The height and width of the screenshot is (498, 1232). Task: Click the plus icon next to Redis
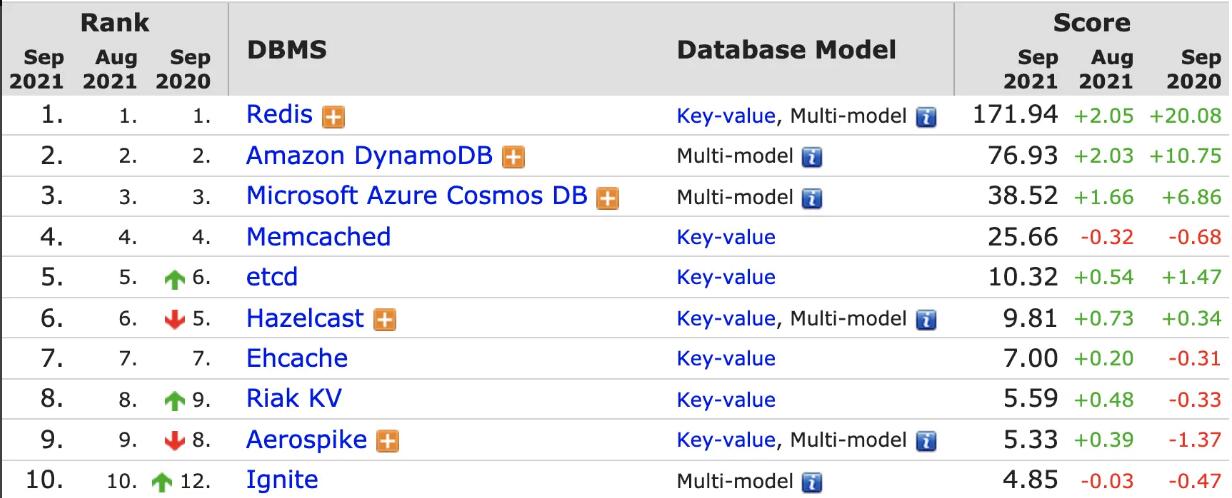point(334,117)
